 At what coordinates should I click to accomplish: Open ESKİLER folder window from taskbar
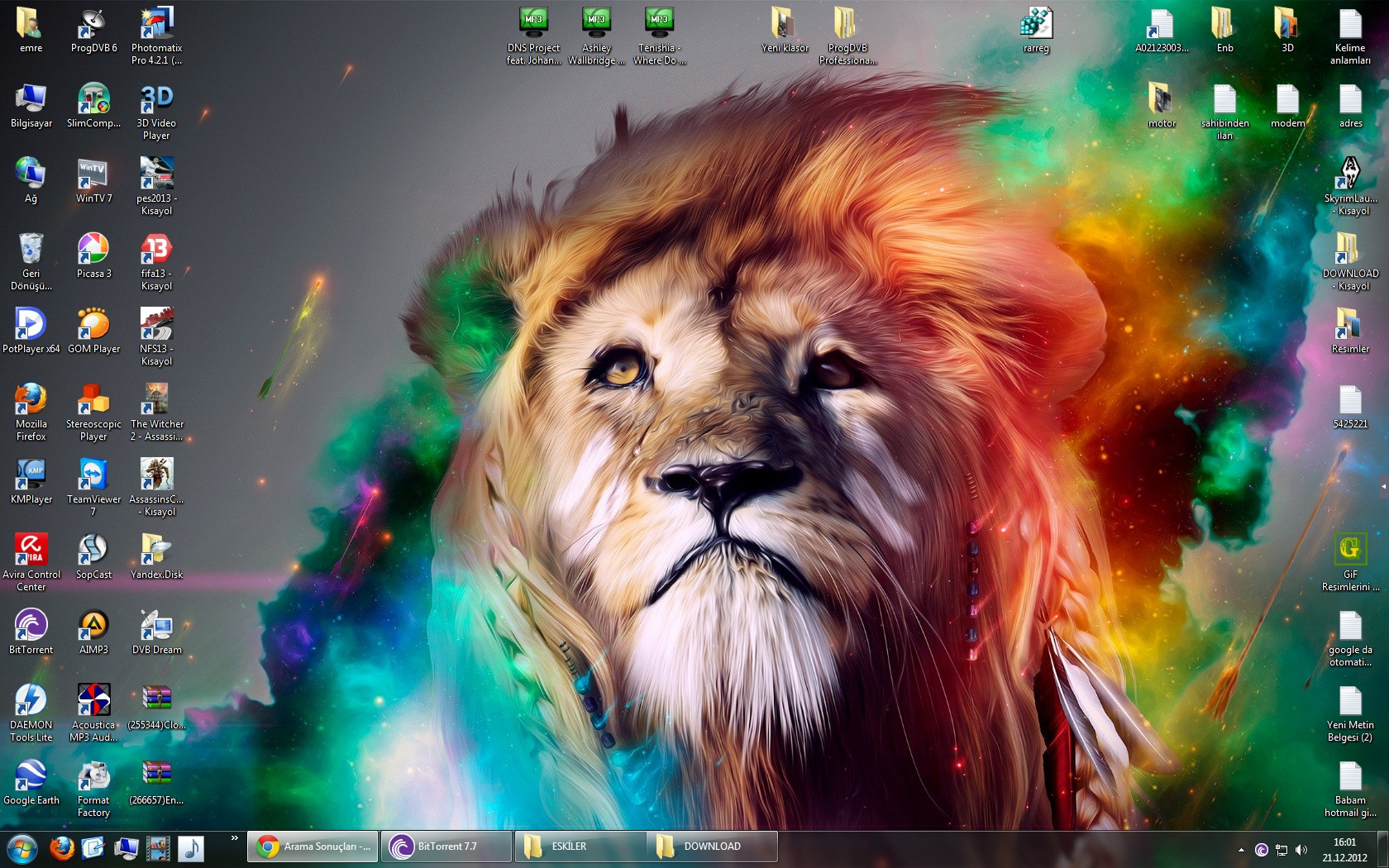pos(581,847)
